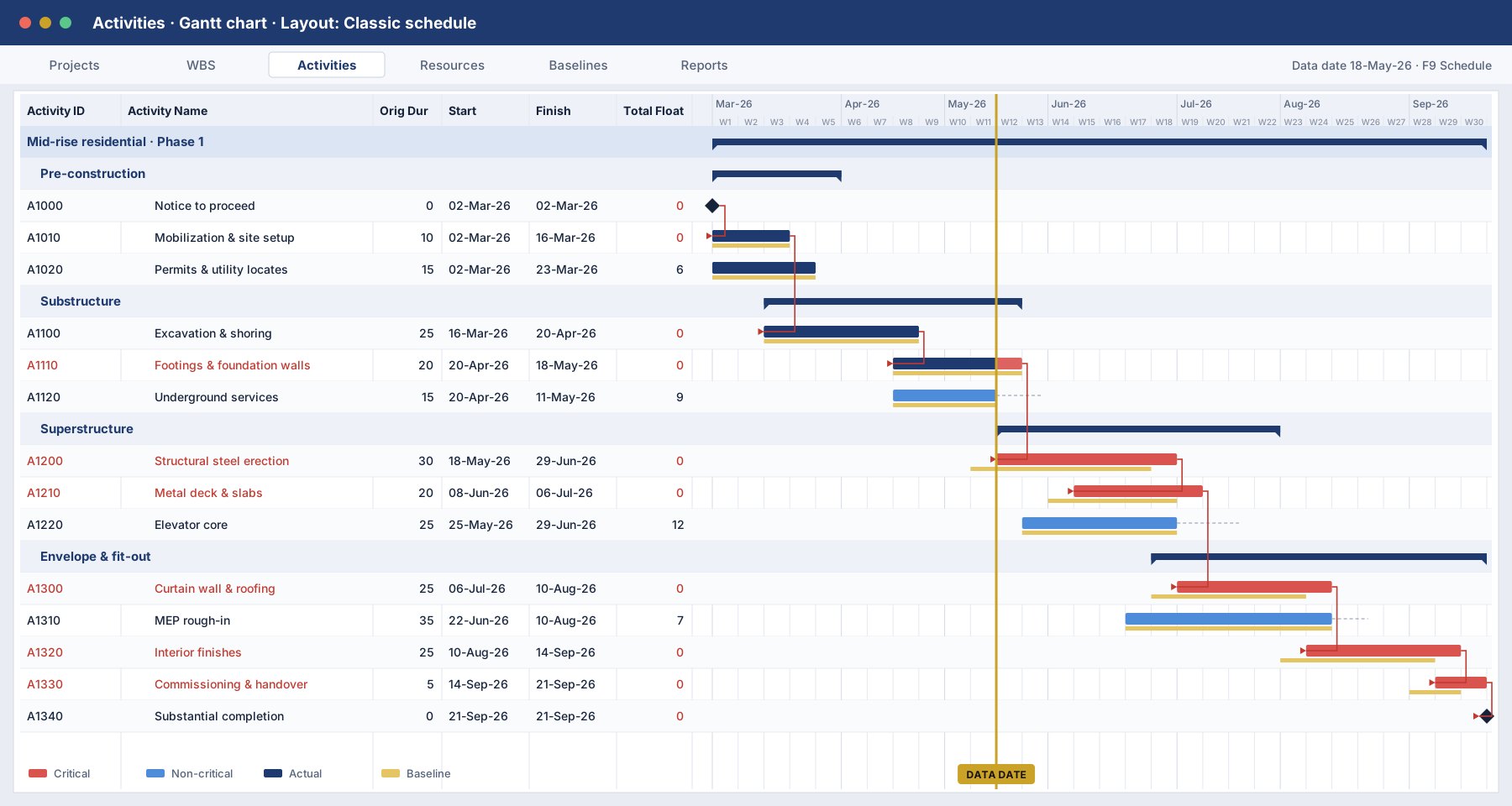Click the Actual legend navy swatch
The width and height of the screenshot is (1512, 806).
tap(273, 773)
